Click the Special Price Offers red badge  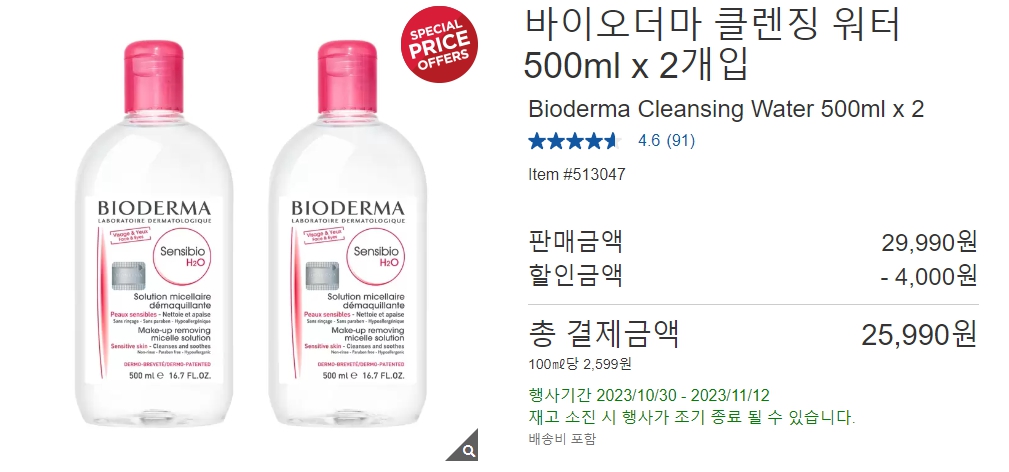pyautogui.click(x=440, y=44)
